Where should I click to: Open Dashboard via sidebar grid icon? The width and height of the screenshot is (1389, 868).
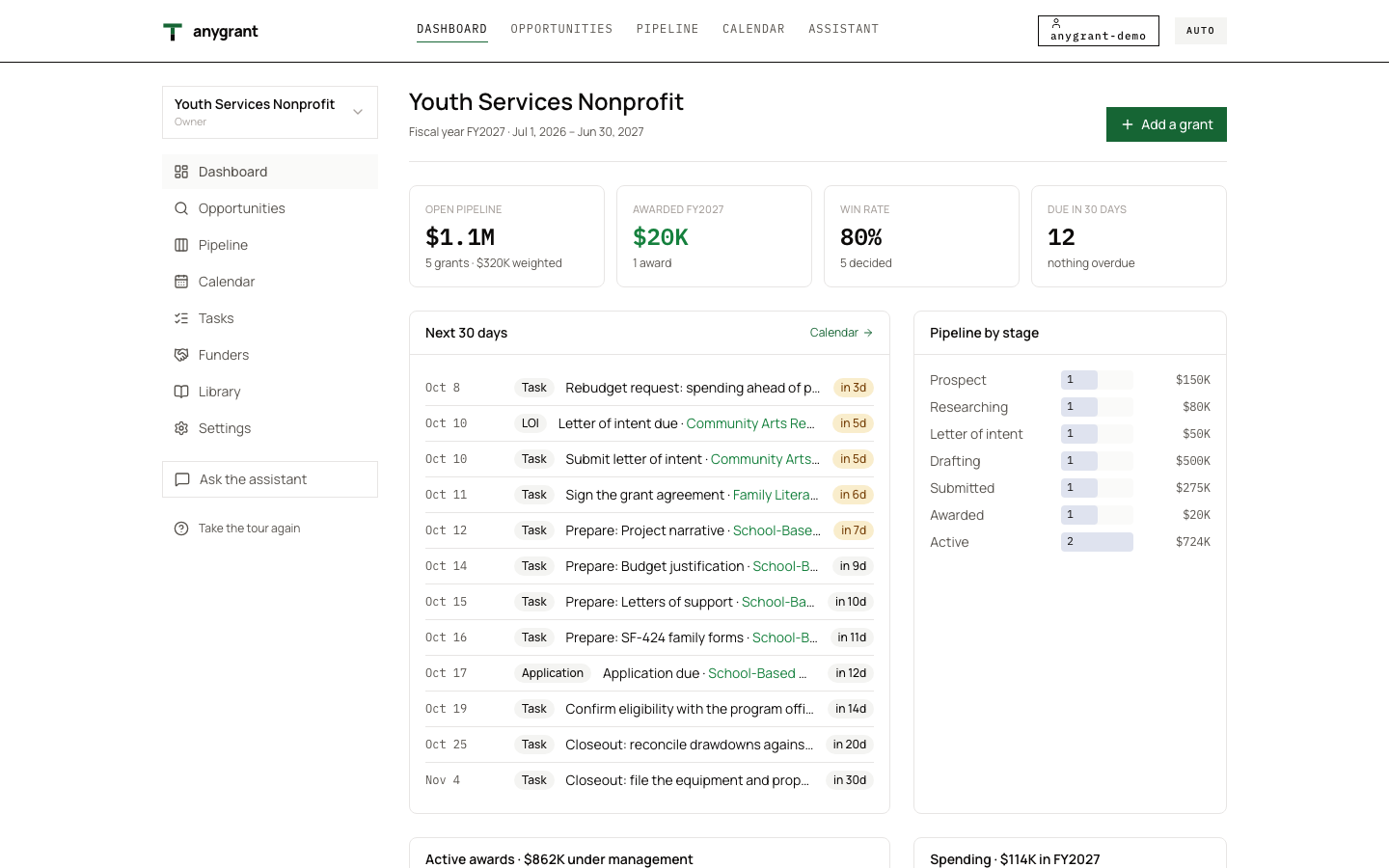181,172
